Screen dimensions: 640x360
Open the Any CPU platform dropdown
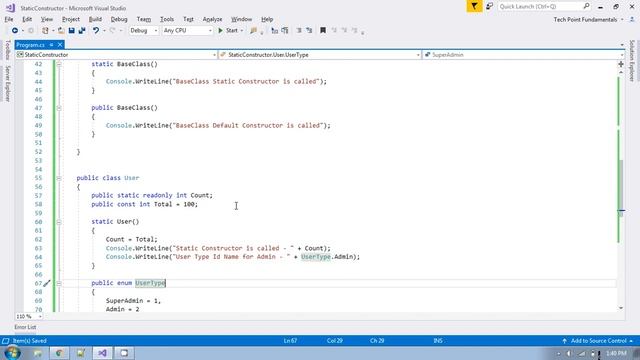(187, 31)
